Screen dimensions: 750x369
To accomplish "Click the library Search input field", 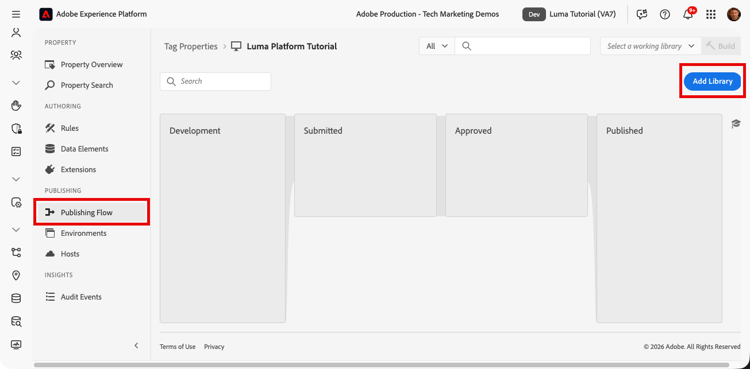I will click(215, 81).
